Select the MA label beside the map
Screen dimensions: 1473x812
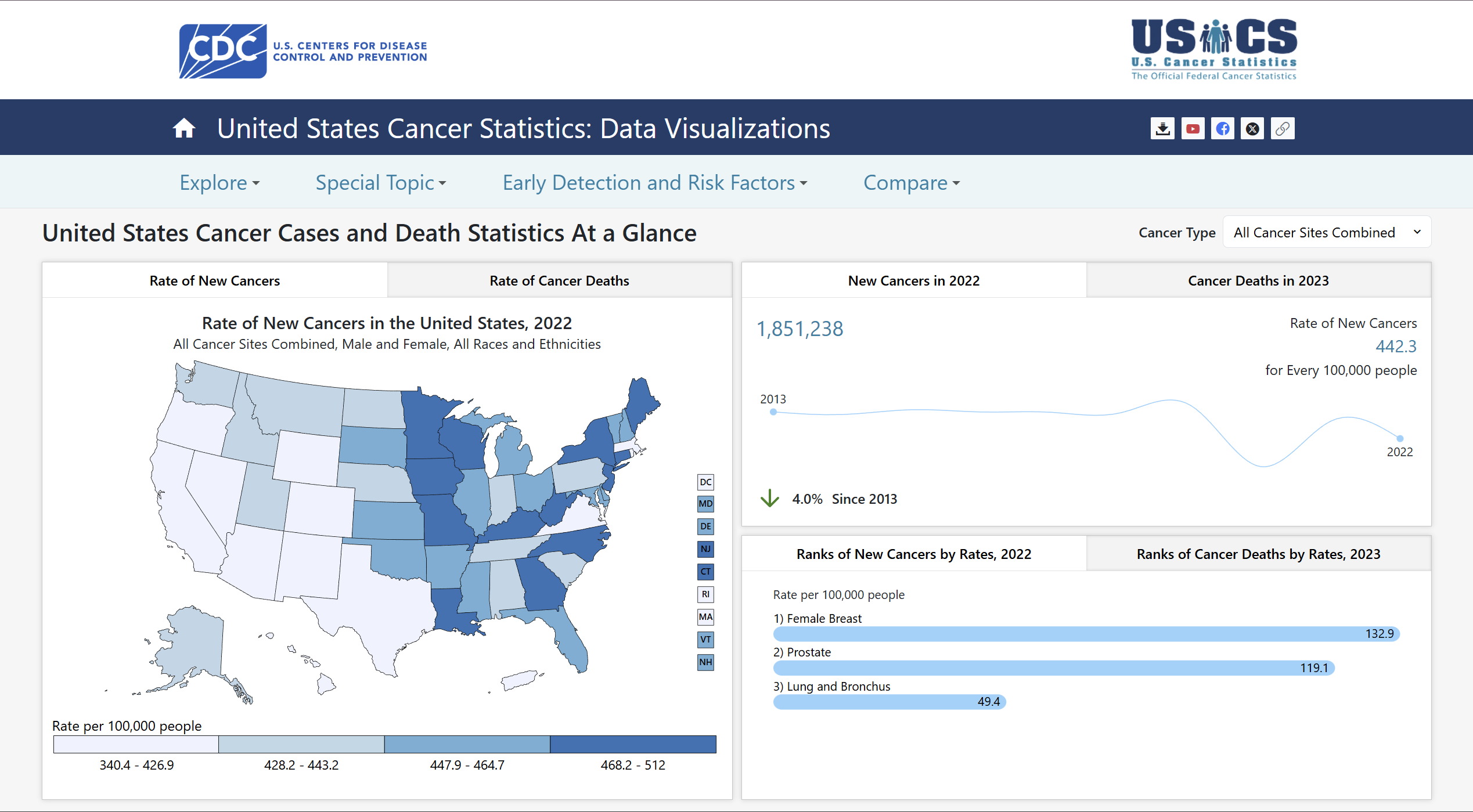(x=705, y=617)
